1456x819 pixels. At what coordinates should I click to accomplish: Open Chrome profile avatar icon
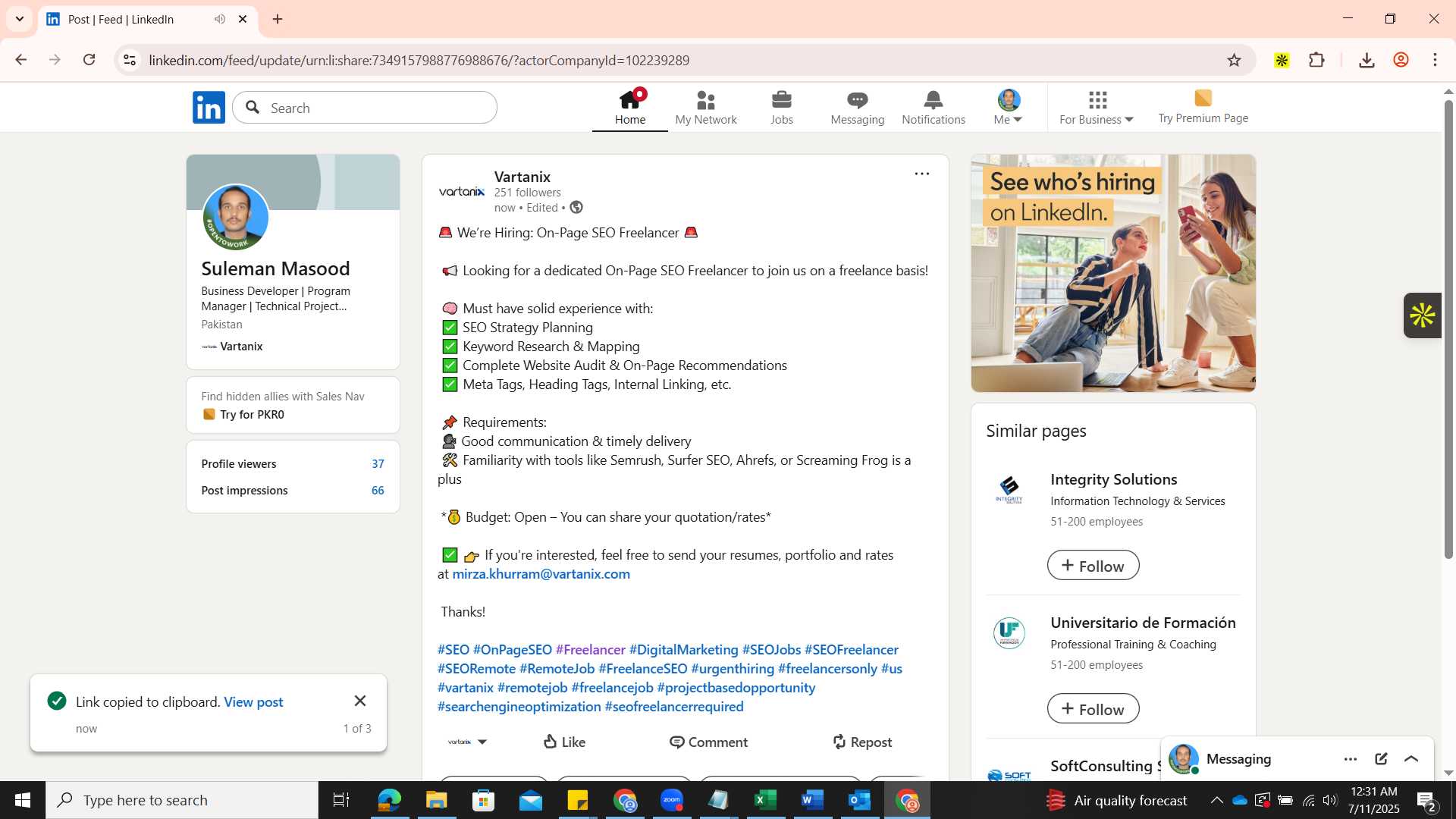pos(1401,60)
